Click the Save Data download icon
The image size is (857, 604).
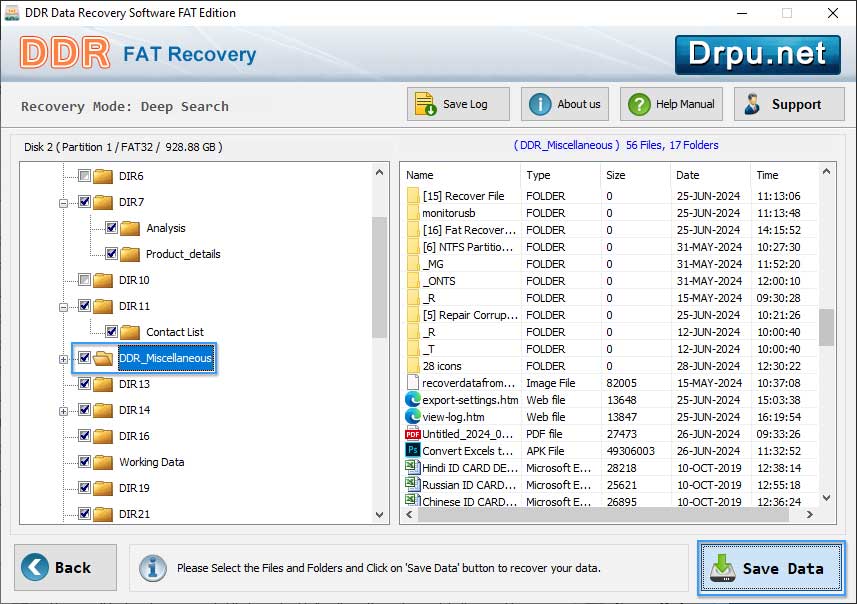[723, 568]
